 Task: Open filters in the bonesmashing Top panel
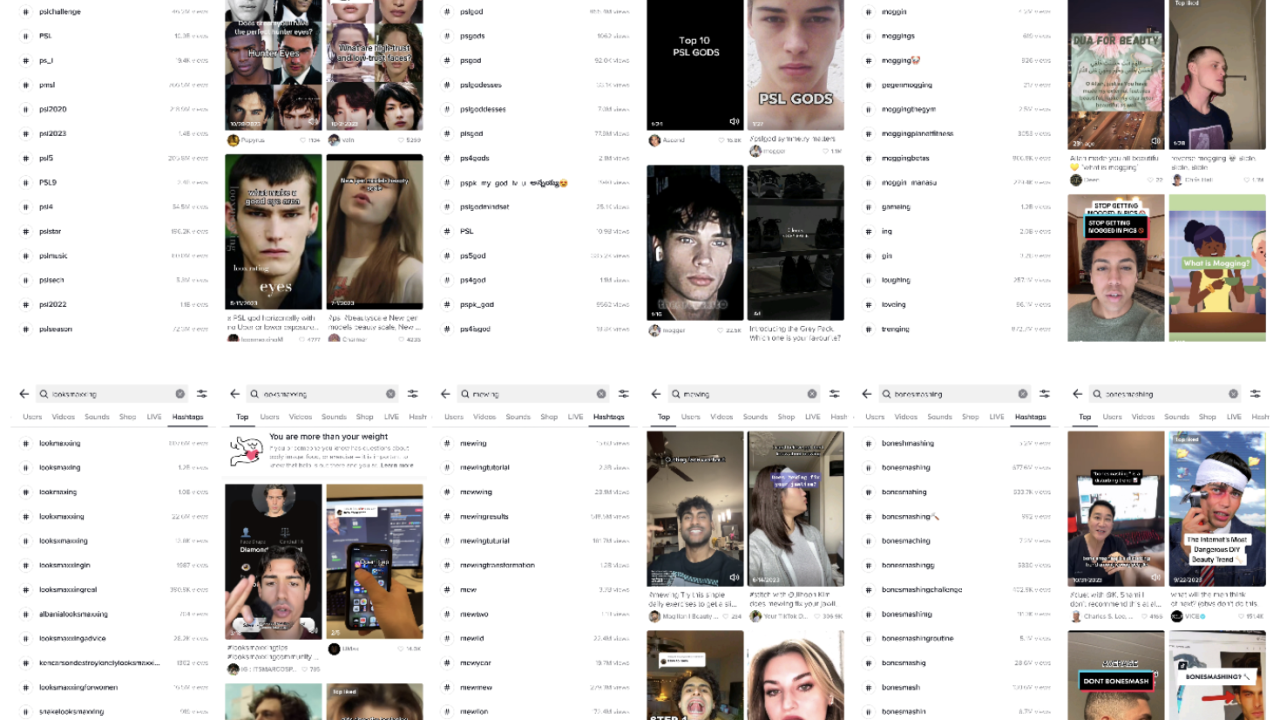point(1255,394)
